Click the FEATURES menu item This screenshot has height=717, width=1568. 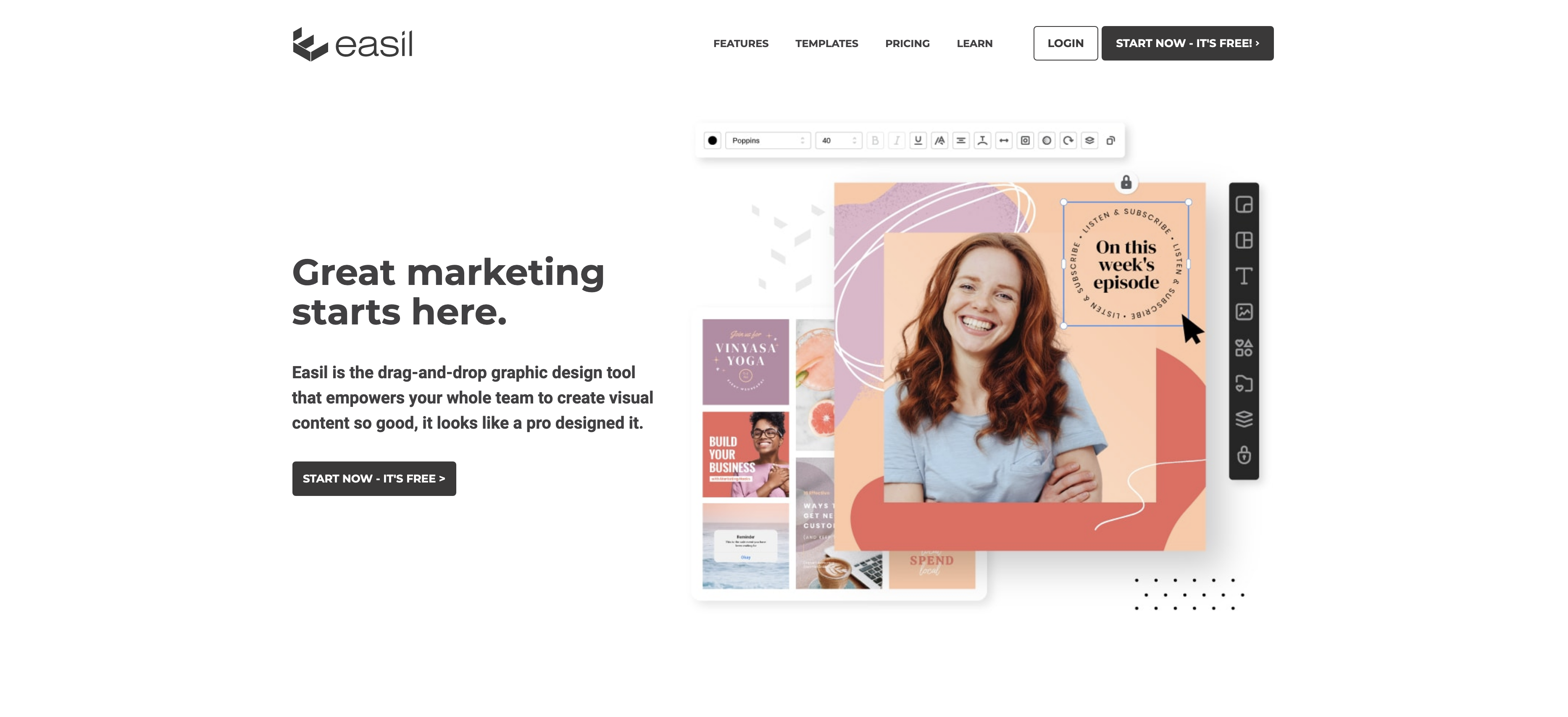pyautogui.click(x=740, y=43)
